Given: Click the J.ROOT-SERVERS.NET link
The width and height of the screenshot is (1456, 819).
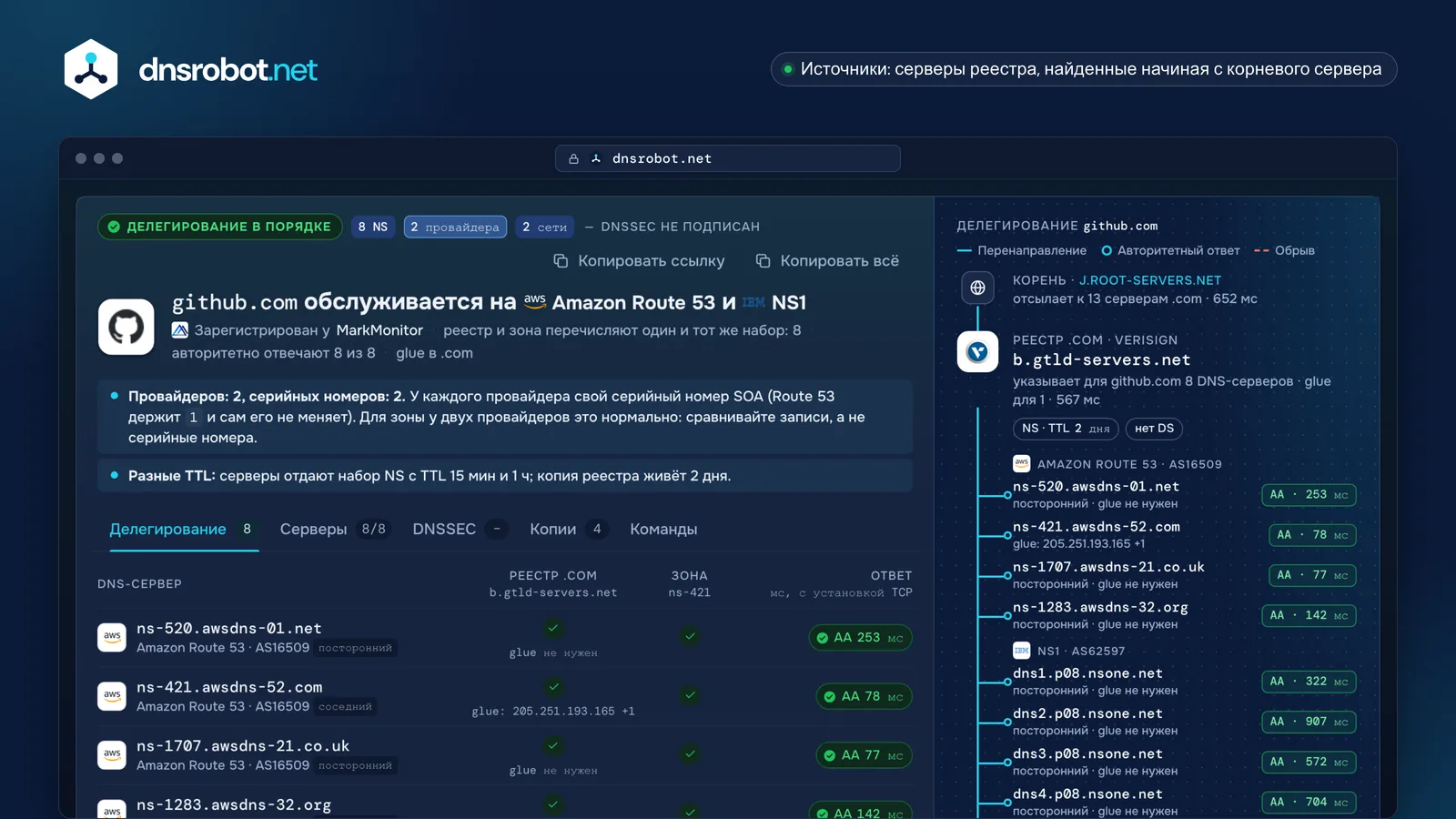Looking at the screenshot, I should [x=1150, y=280].
